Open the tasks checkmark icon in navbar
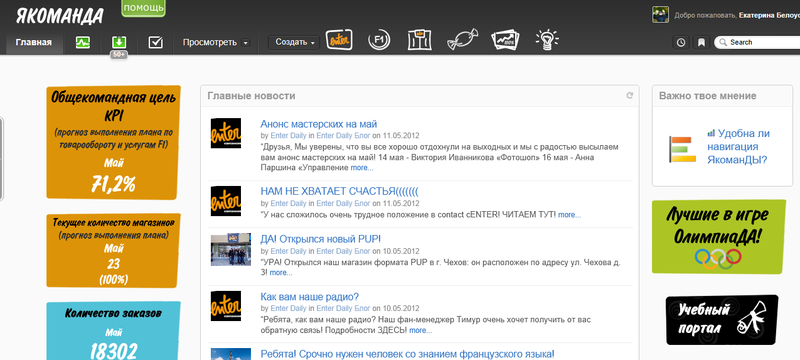 pos(156,42)
